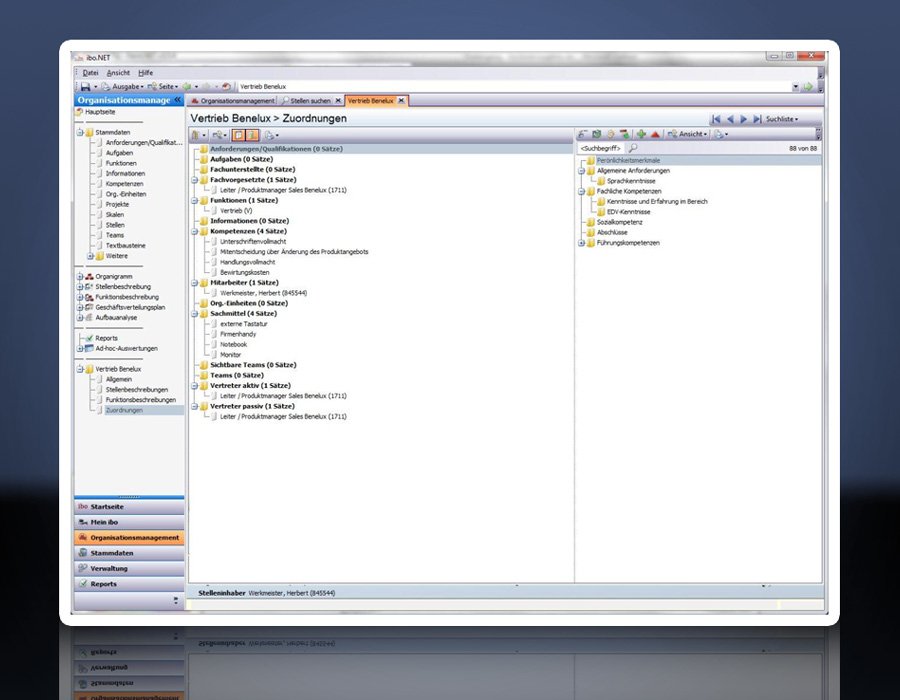Jump to first record in search list

coord(716,119)
